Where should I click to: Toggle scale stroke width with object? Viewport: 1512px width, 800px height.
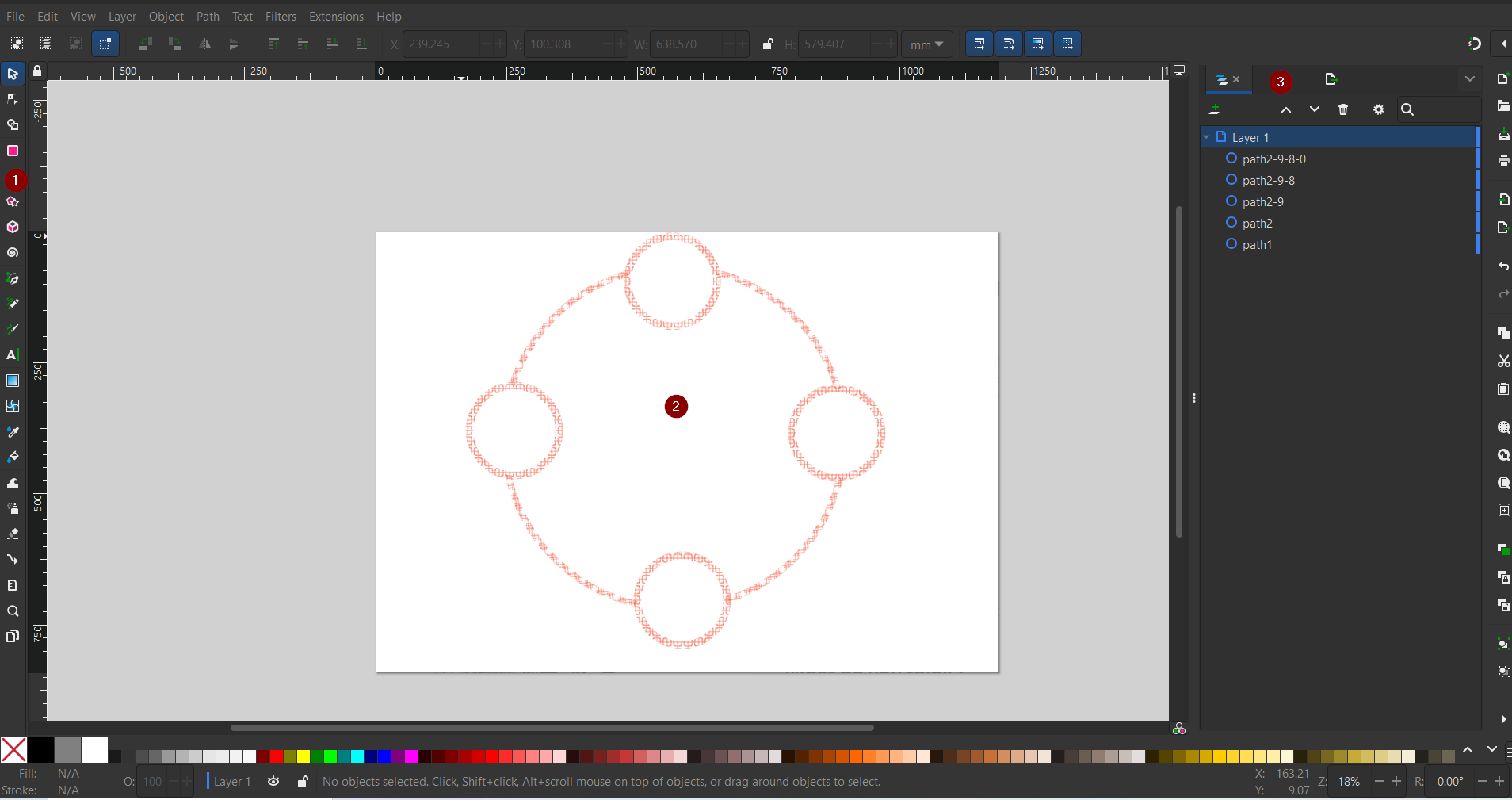pos(979,44)
